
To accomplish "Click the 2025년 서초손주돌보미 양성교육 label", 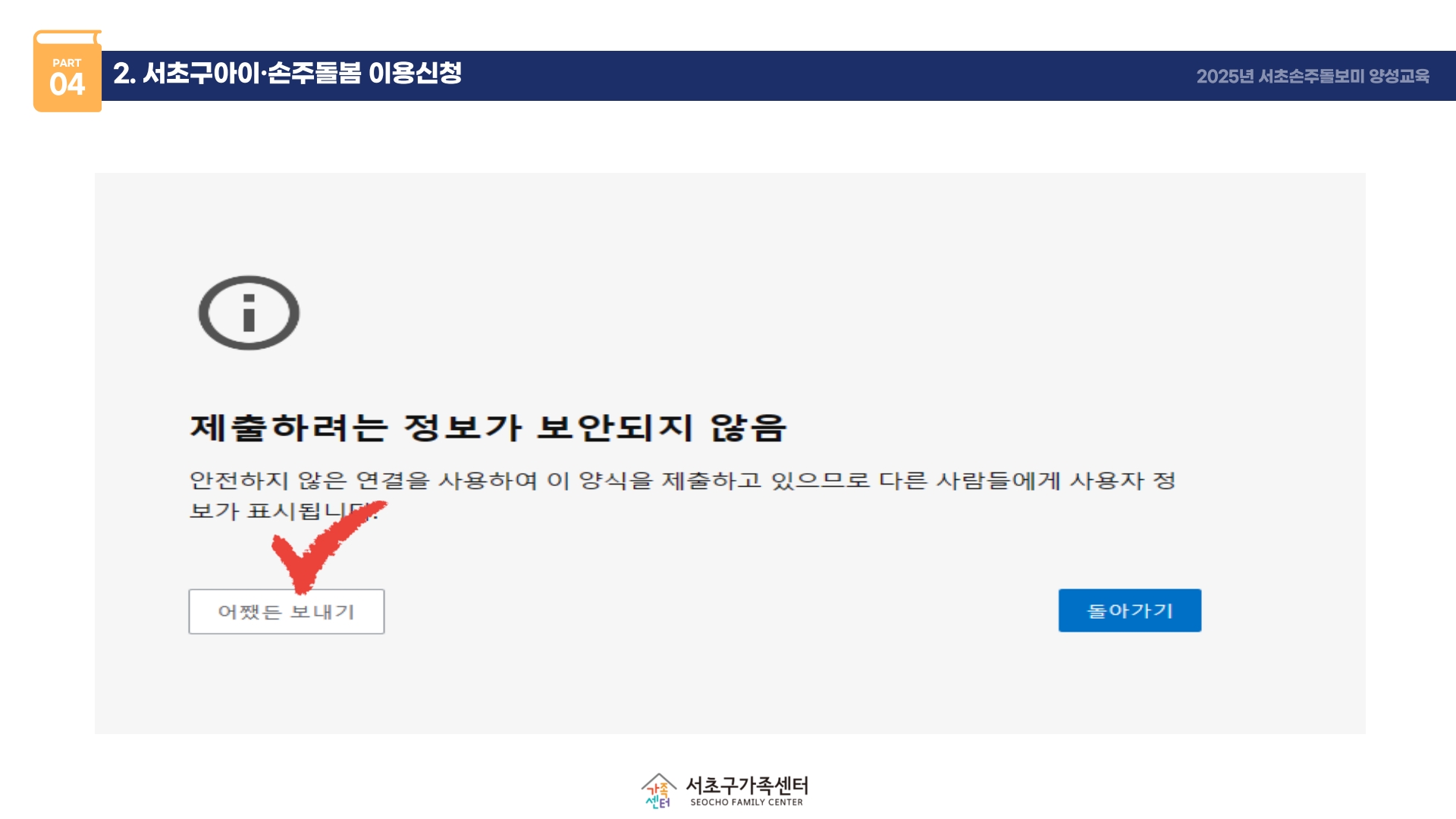I will 1312,77.
